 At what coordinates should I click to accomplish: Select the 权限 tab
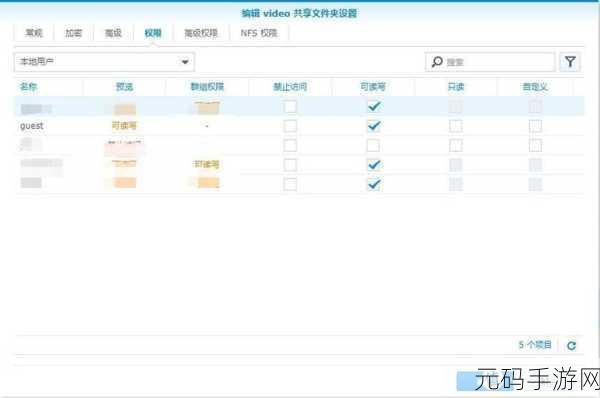(x=153, y=33)
